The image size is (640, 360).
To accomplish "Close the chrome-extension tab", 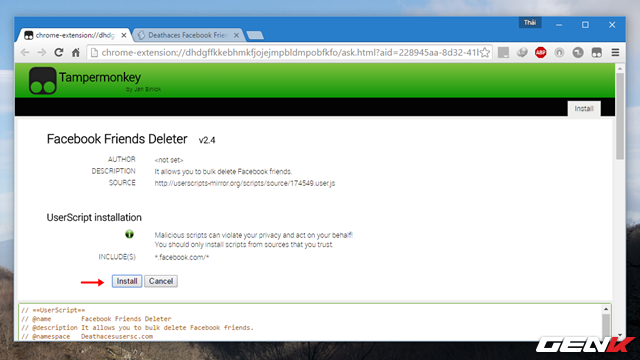I will (124, 36).
